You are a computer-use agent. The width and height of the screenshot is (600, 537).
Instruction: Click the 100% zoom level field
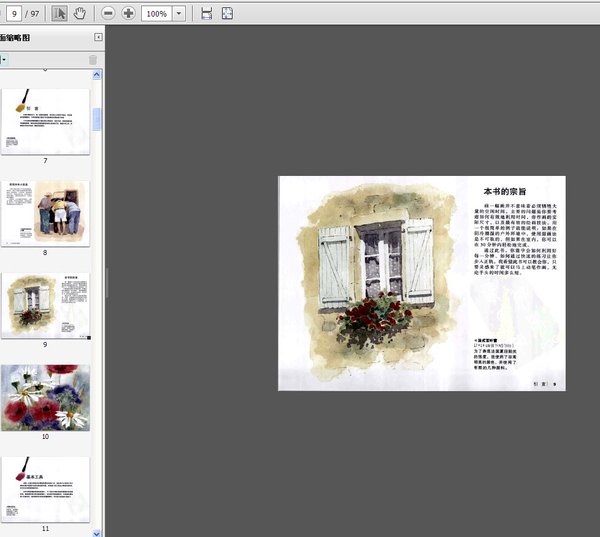coord(157,14)
